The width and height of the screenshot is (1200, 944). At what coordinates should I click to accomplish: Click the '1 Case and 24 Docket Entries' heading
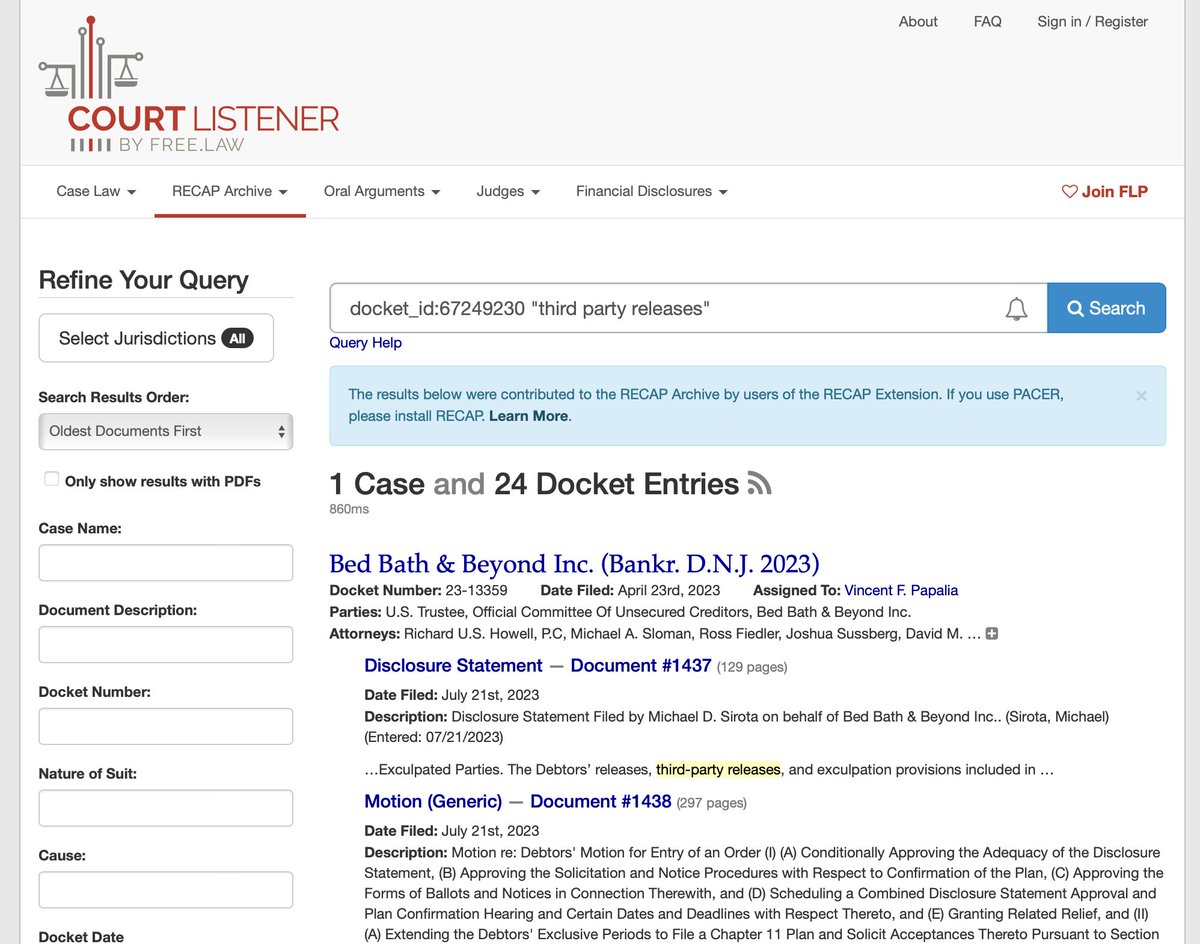point(534,485)
